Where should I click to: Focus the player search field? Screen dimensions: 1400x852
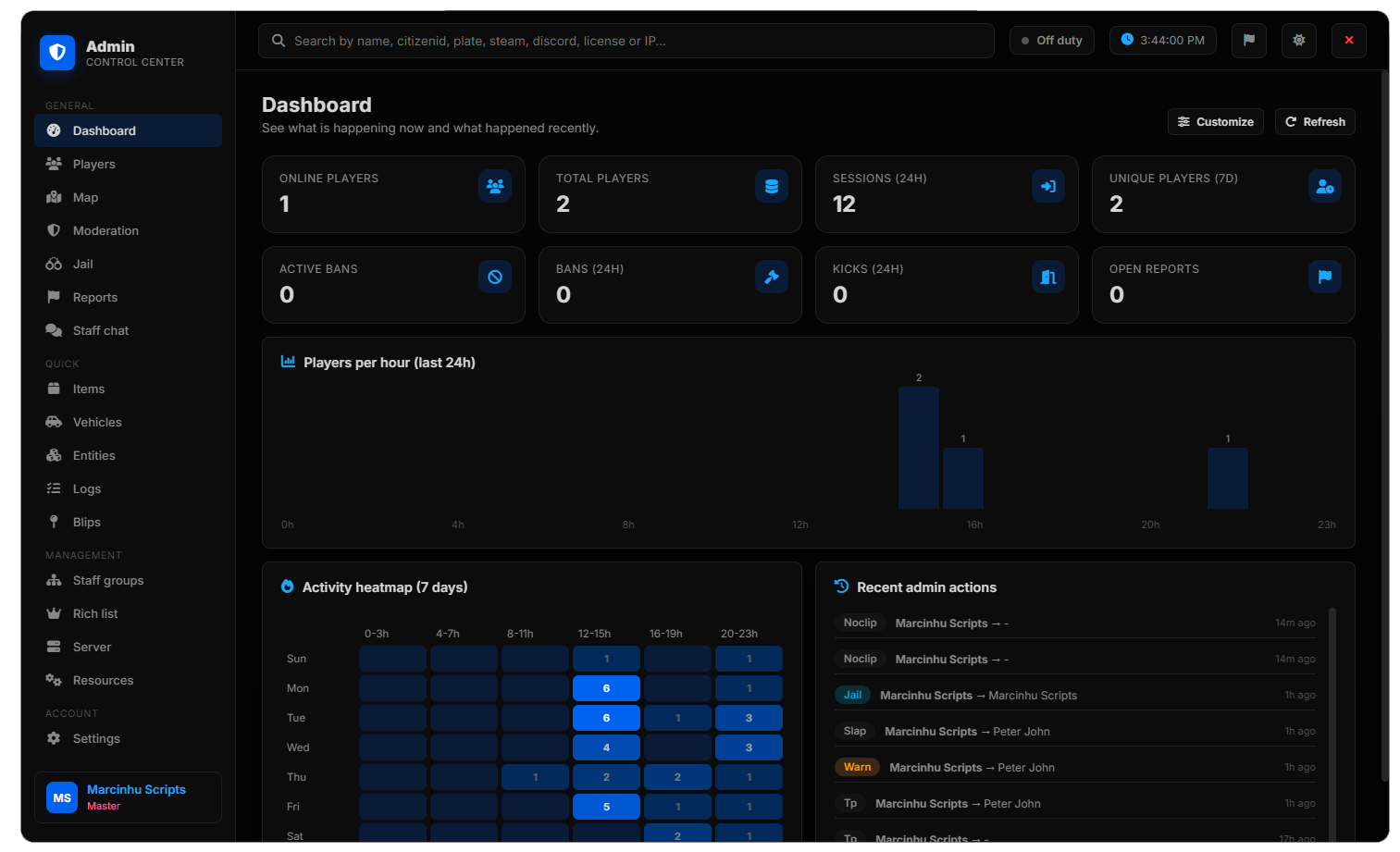pos(626,41)
